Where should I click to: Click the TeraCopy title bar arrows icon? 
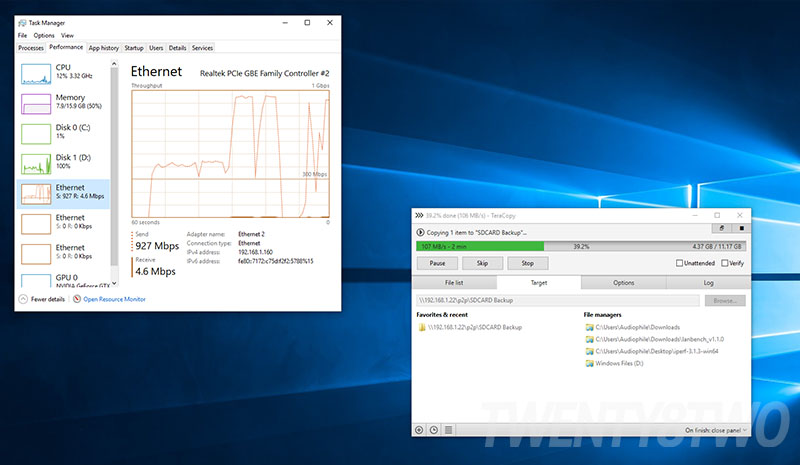[419, 215]
